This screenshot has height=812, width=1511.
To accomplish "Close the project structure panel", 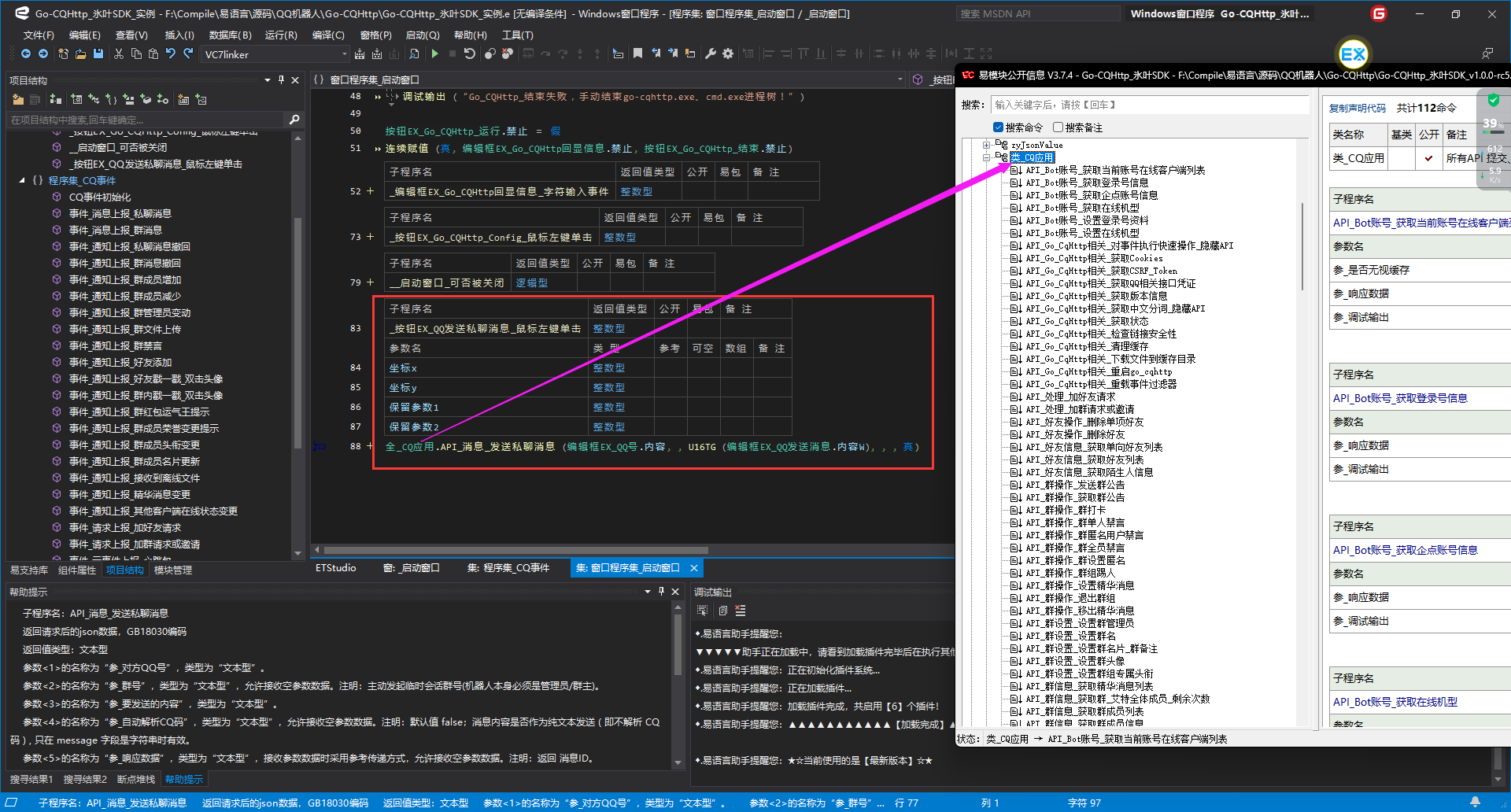I will [x=295, y=79].
